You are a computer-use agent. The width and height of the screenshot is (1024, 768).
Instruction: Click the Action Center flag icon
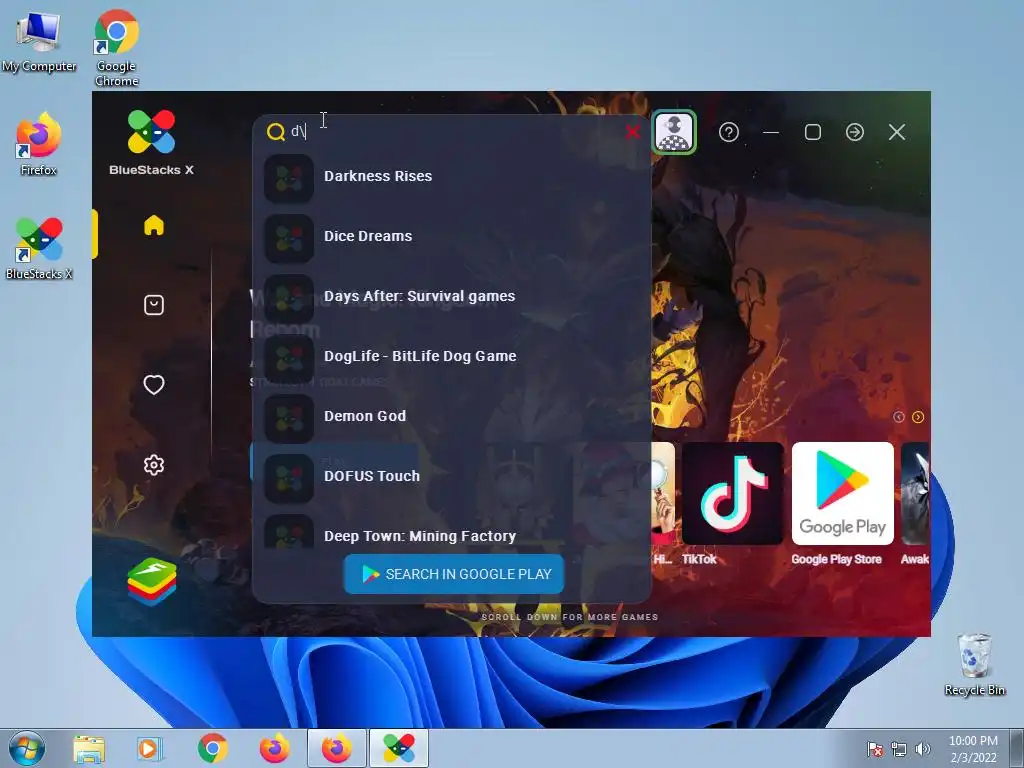pos(874,749)
